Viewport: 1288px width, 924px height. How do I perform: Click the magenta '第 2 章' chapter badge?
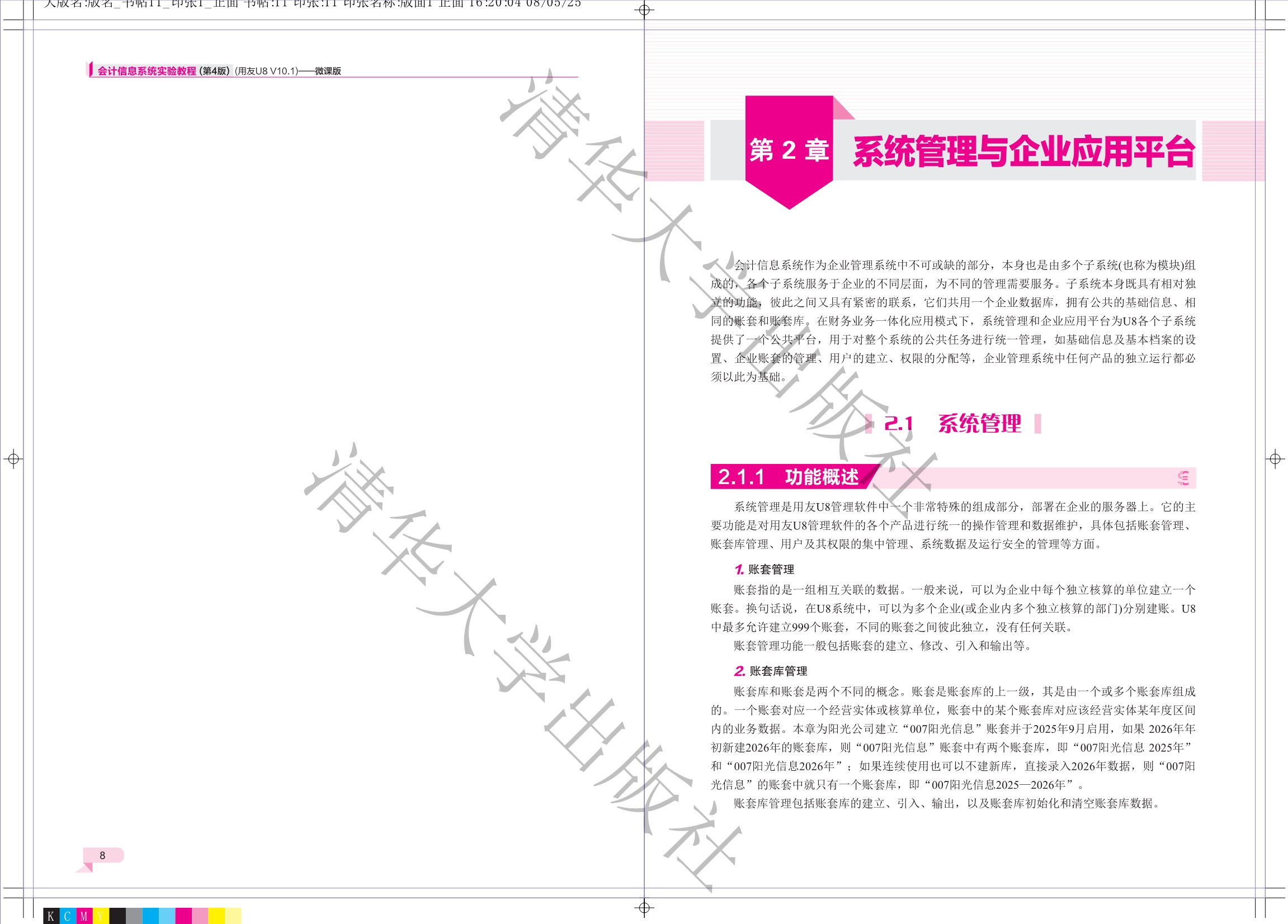pos(789,150)
